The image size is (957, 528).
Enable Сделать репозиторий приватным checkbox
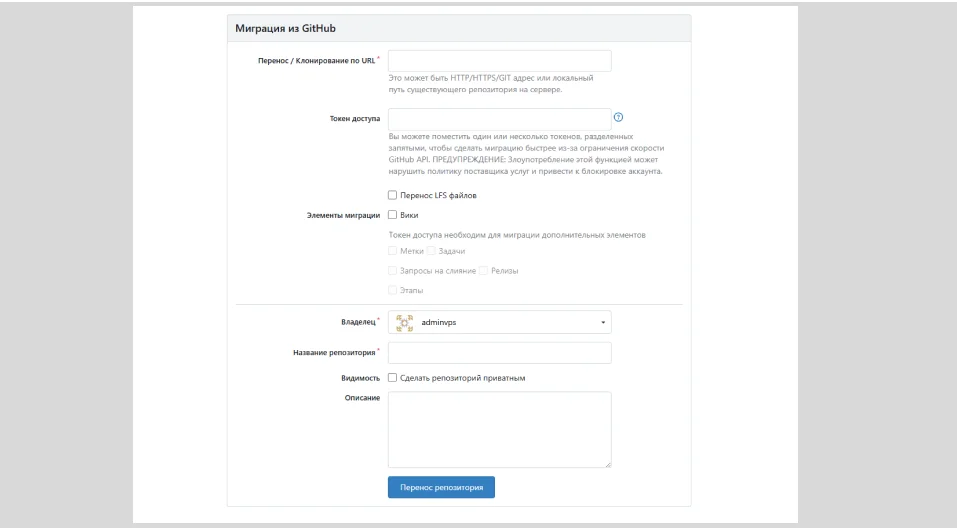tap(392, 378)
